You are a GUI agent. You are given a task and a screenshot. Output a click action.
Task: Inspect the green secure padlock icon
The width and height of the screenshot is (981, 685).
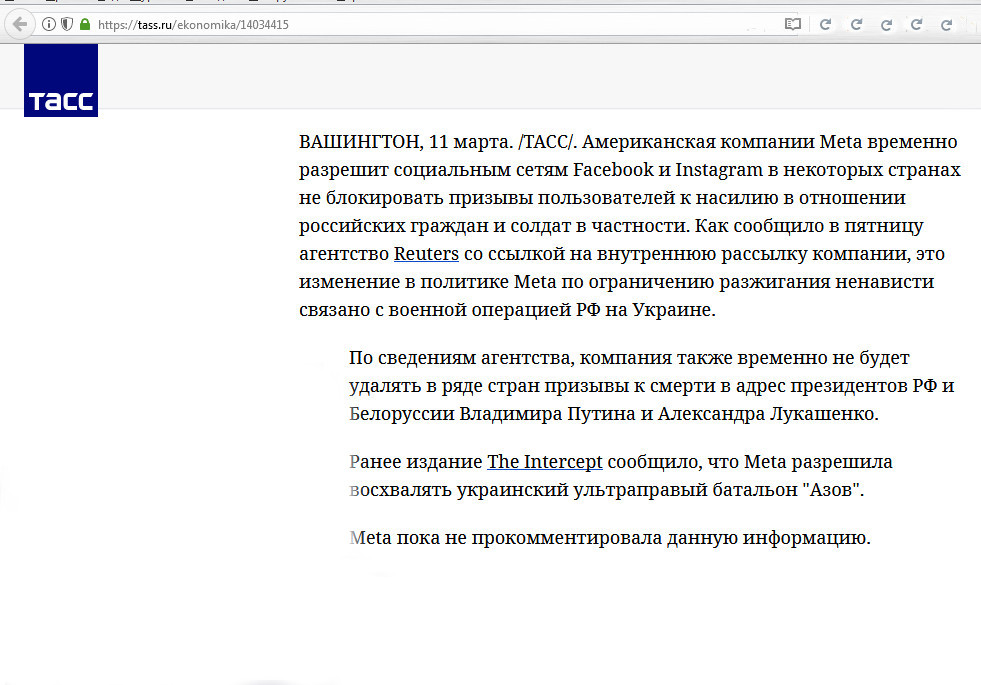coord(85,24)
